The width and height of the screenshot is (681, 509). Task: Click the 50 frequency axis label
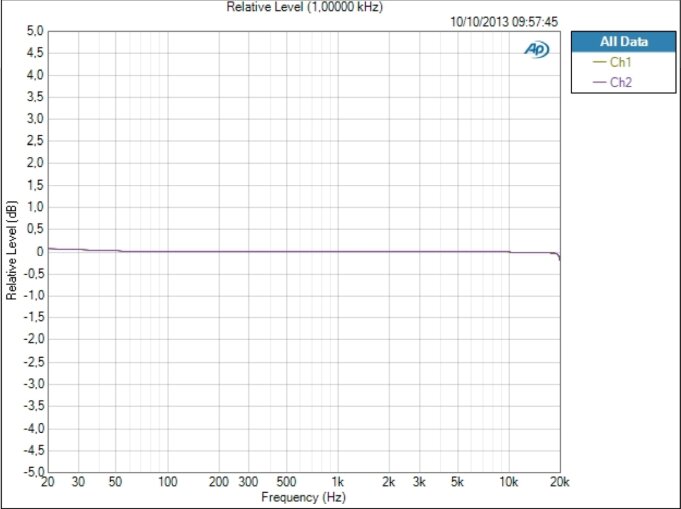point(115,482)
